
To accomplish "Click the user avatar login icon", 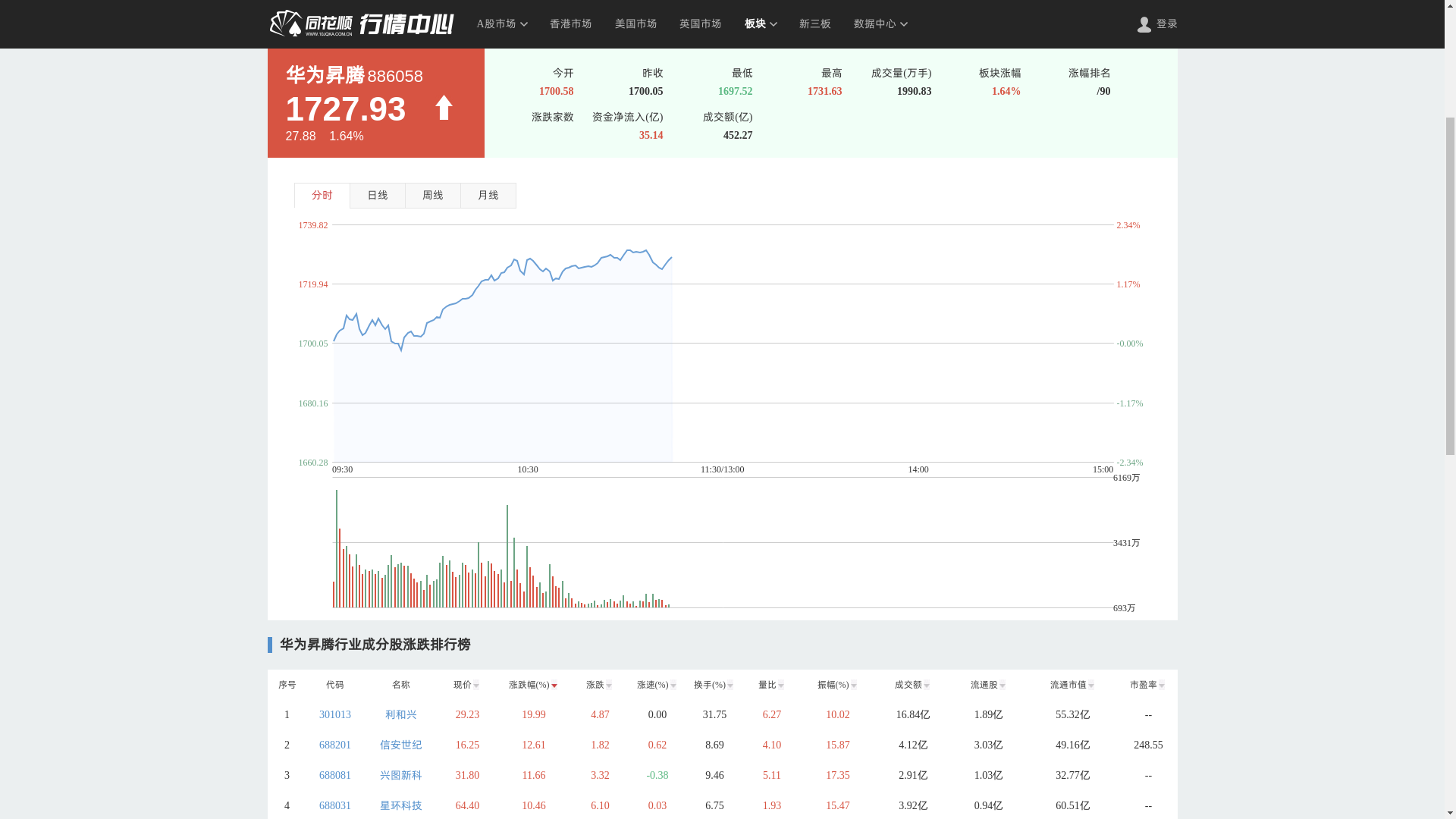I will 1144,24.
